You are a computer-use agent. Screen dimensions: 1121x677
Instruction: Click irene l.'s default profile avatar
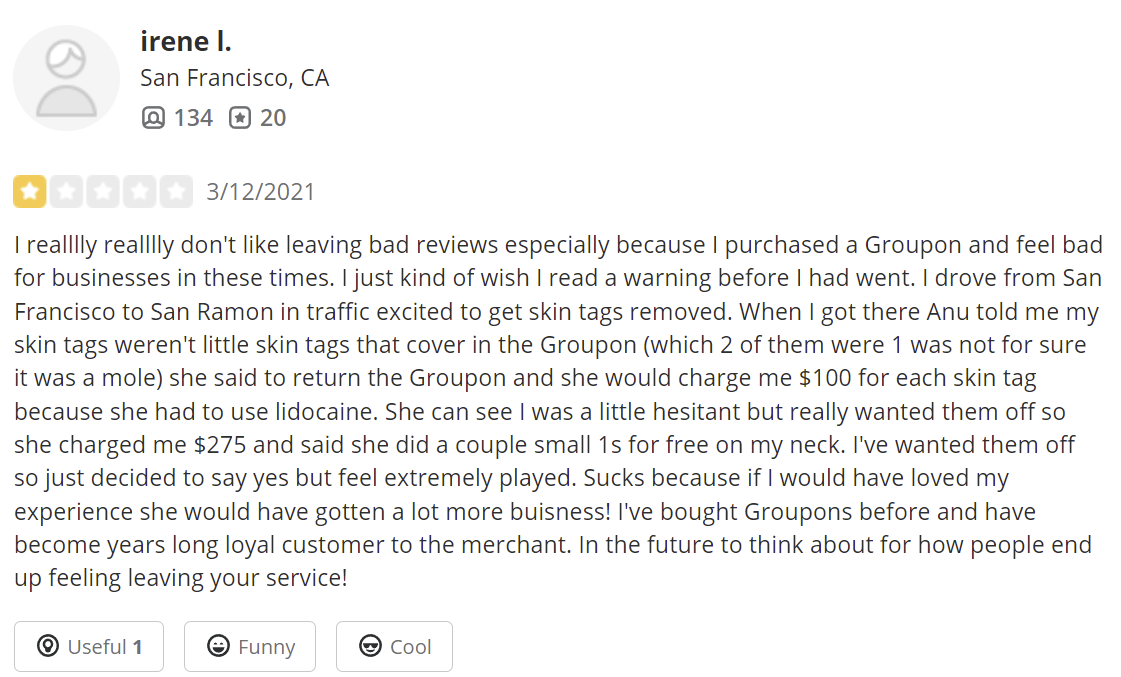[x=66, y=79]
